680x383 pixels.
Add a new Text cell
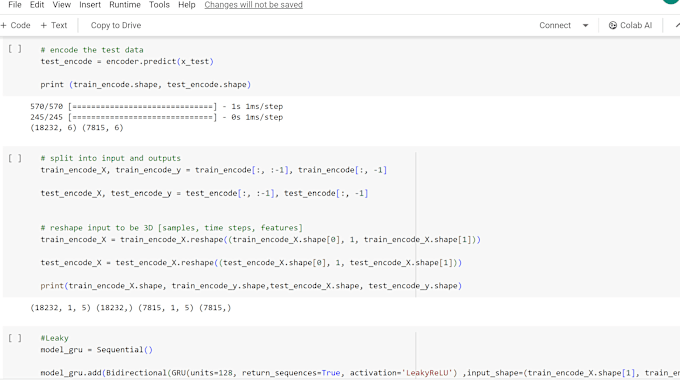(54, 25)
